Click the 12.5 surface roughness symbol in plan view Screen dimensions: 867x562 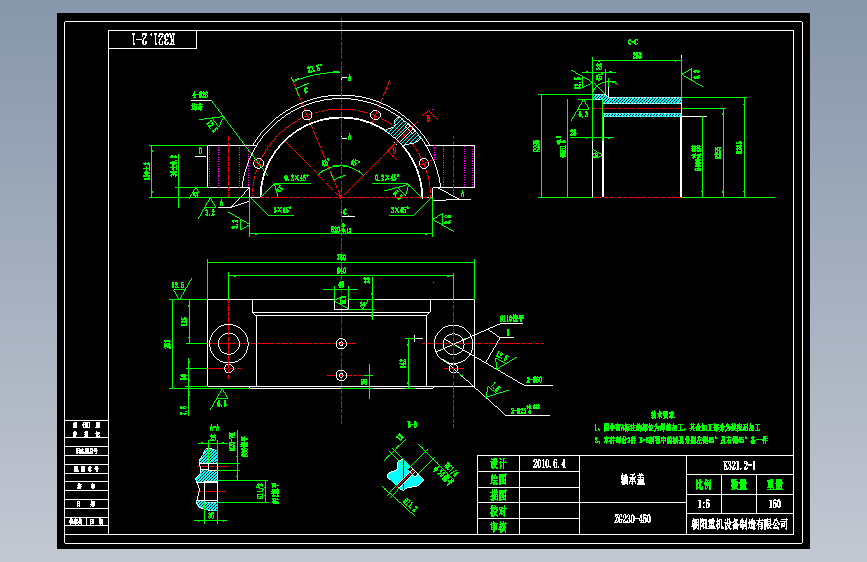(180, 289)
